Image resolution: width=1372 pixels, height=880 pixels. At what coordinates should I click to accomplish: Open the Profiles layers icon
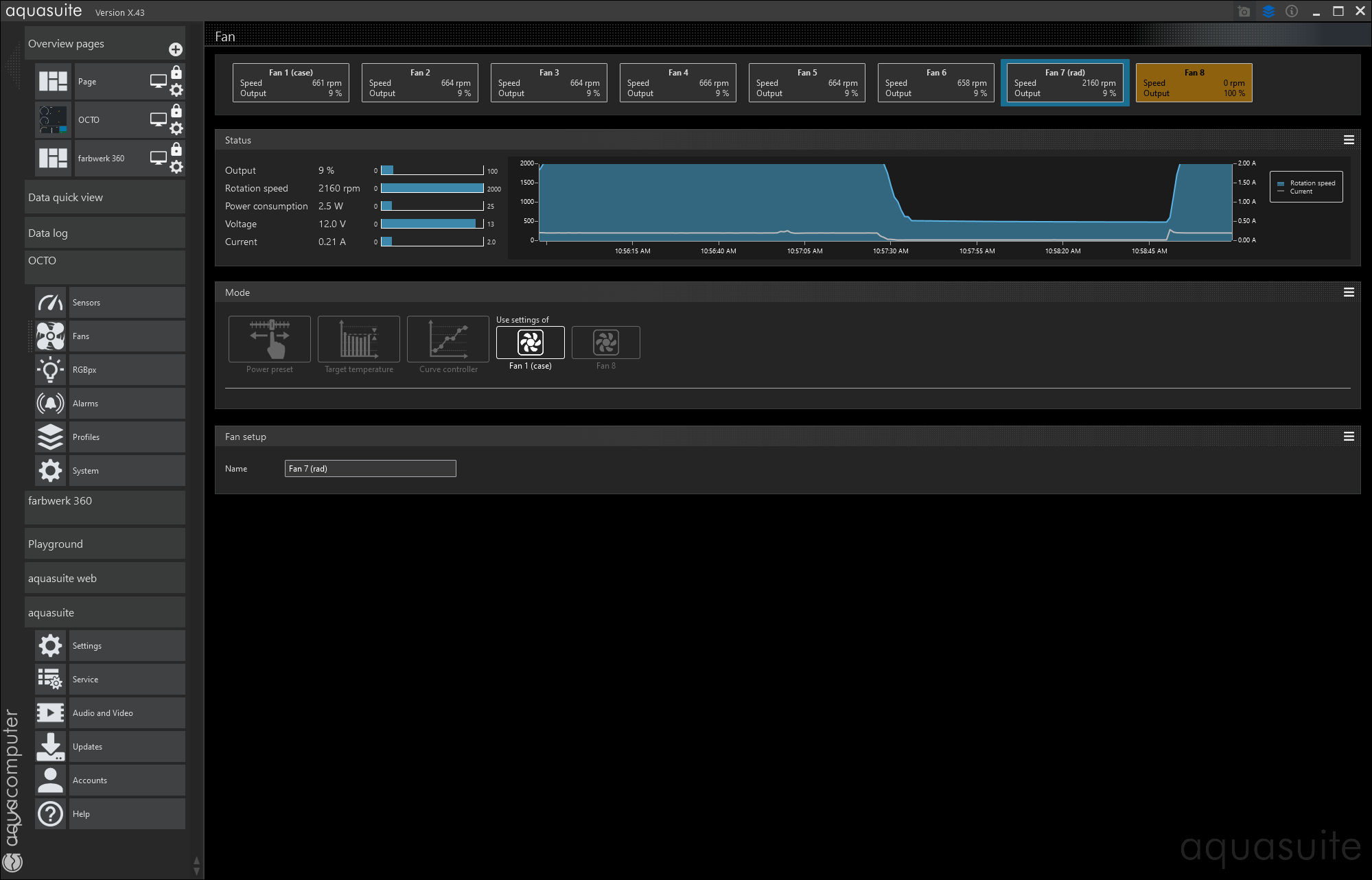point(51,437)
